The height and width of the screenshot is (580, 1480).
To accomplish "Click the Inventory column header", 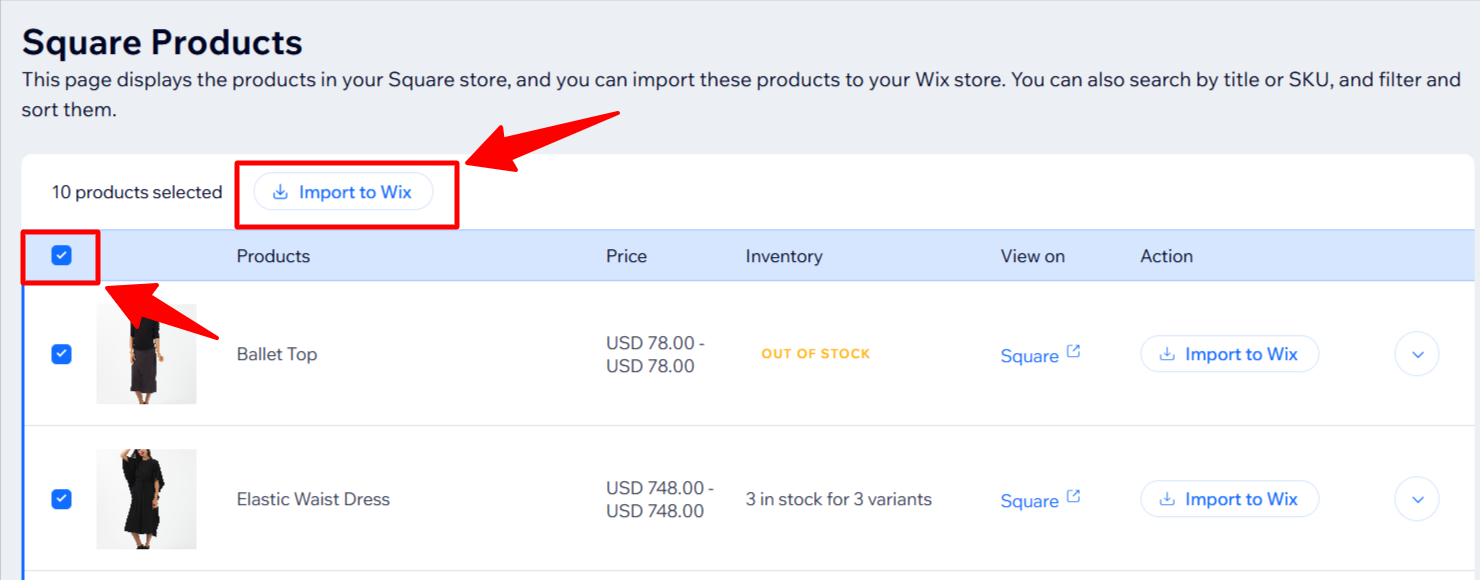I will coord(783,256).
